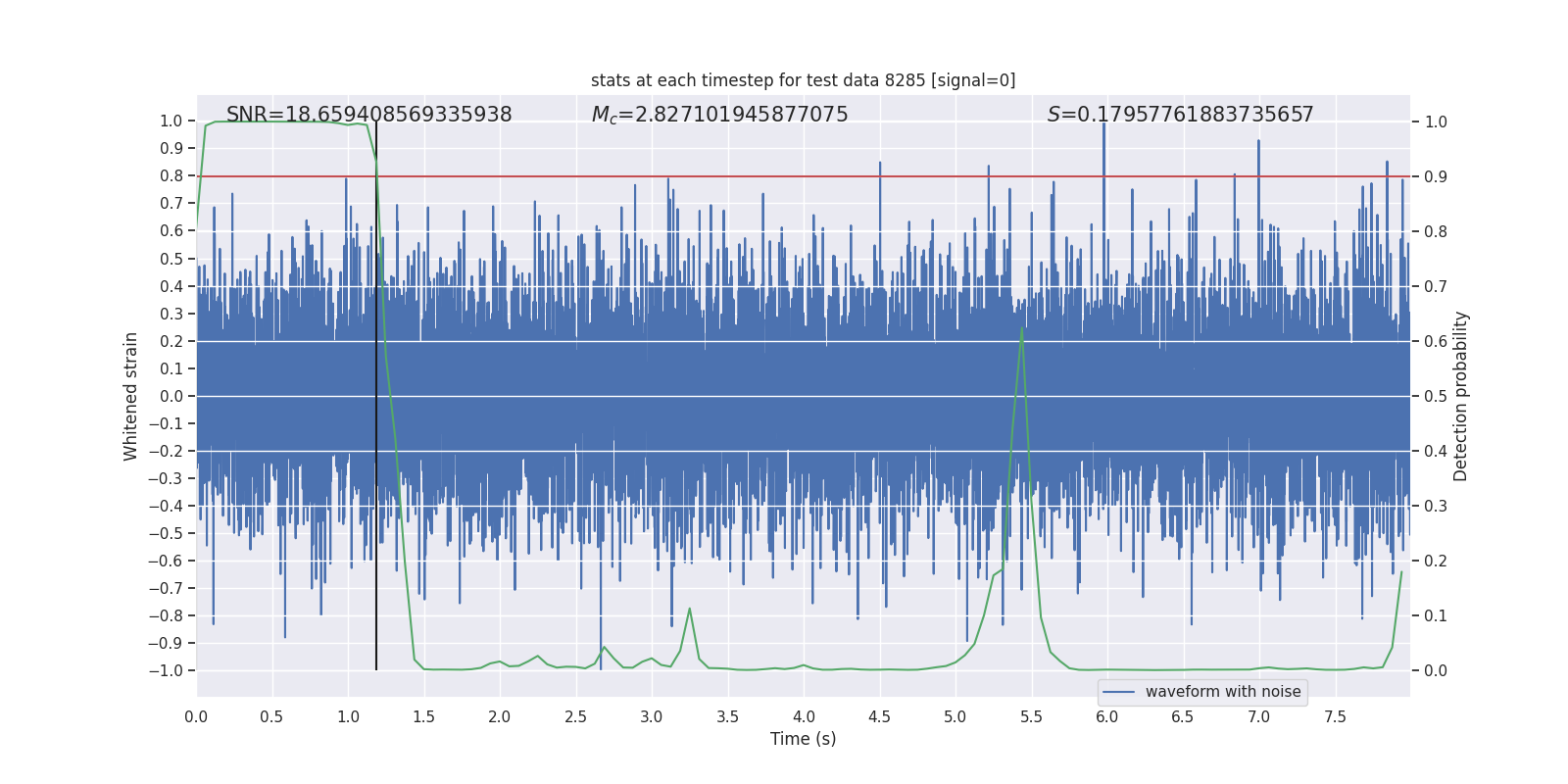The height and width of the screenshot is (784, 1568).
Task: Click the red horizontal threshold line
Action: pyautogui.click(x=803, y=176)
